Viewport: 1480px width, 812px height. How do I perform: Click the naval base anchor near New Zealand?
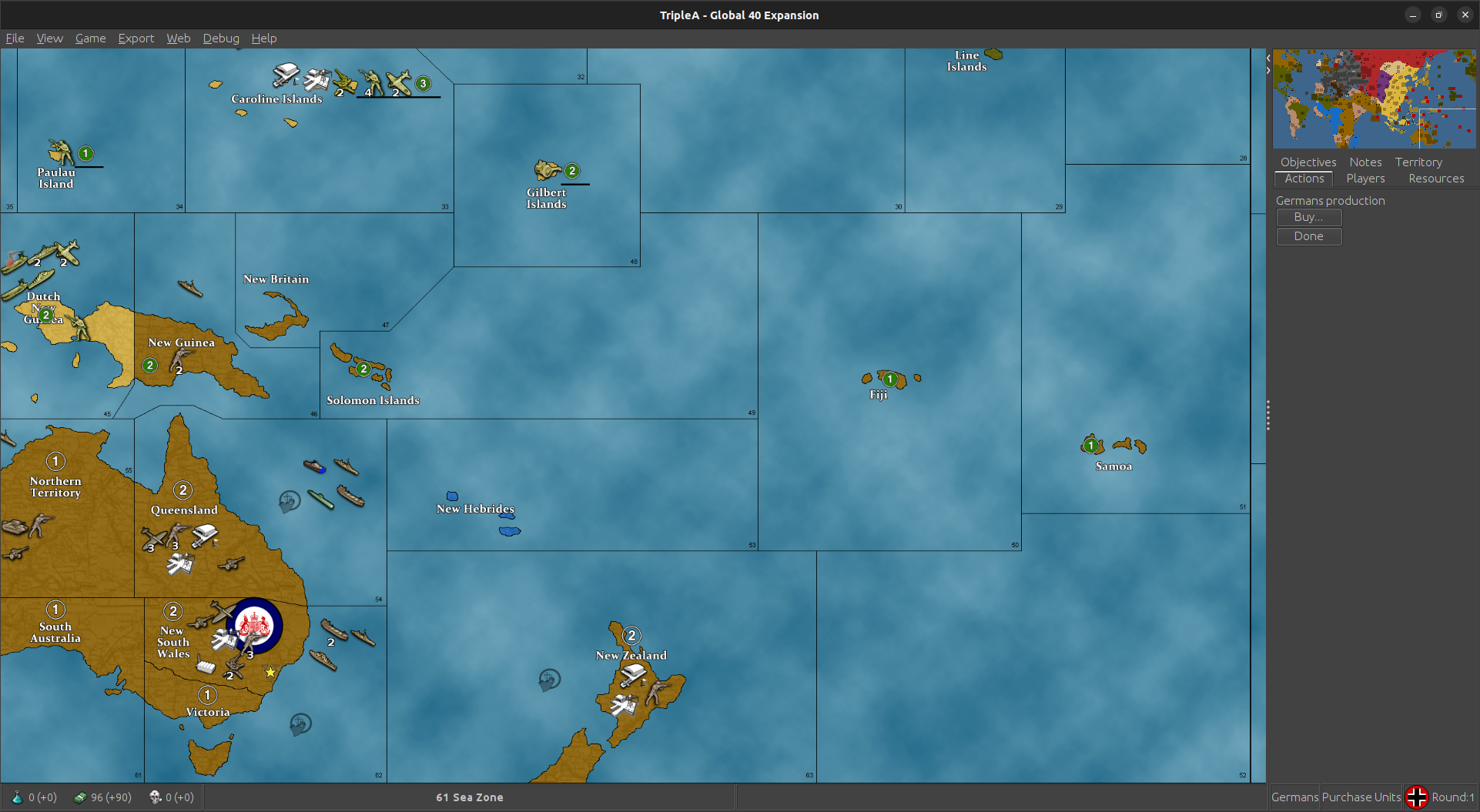(x=549, y=680)
